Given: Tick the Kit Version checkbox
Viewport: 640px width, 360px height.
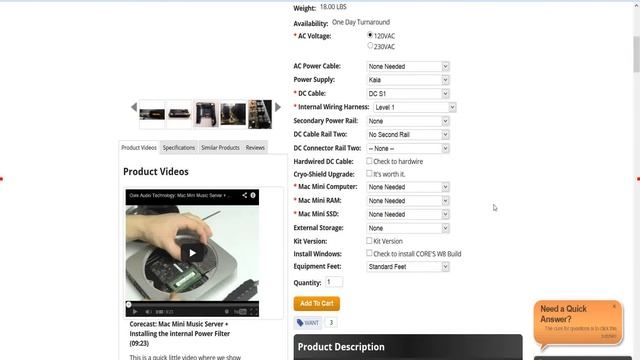Looking at the screenshot, I should click(x=369, y=241).
